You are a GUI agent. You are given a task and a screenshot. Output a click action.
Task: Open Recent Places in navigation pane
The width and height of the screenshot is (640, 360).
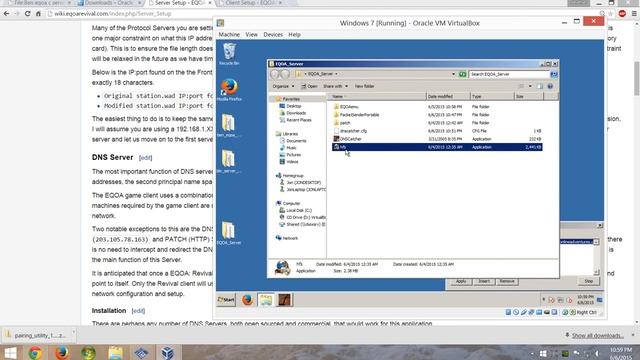point(298,120)
